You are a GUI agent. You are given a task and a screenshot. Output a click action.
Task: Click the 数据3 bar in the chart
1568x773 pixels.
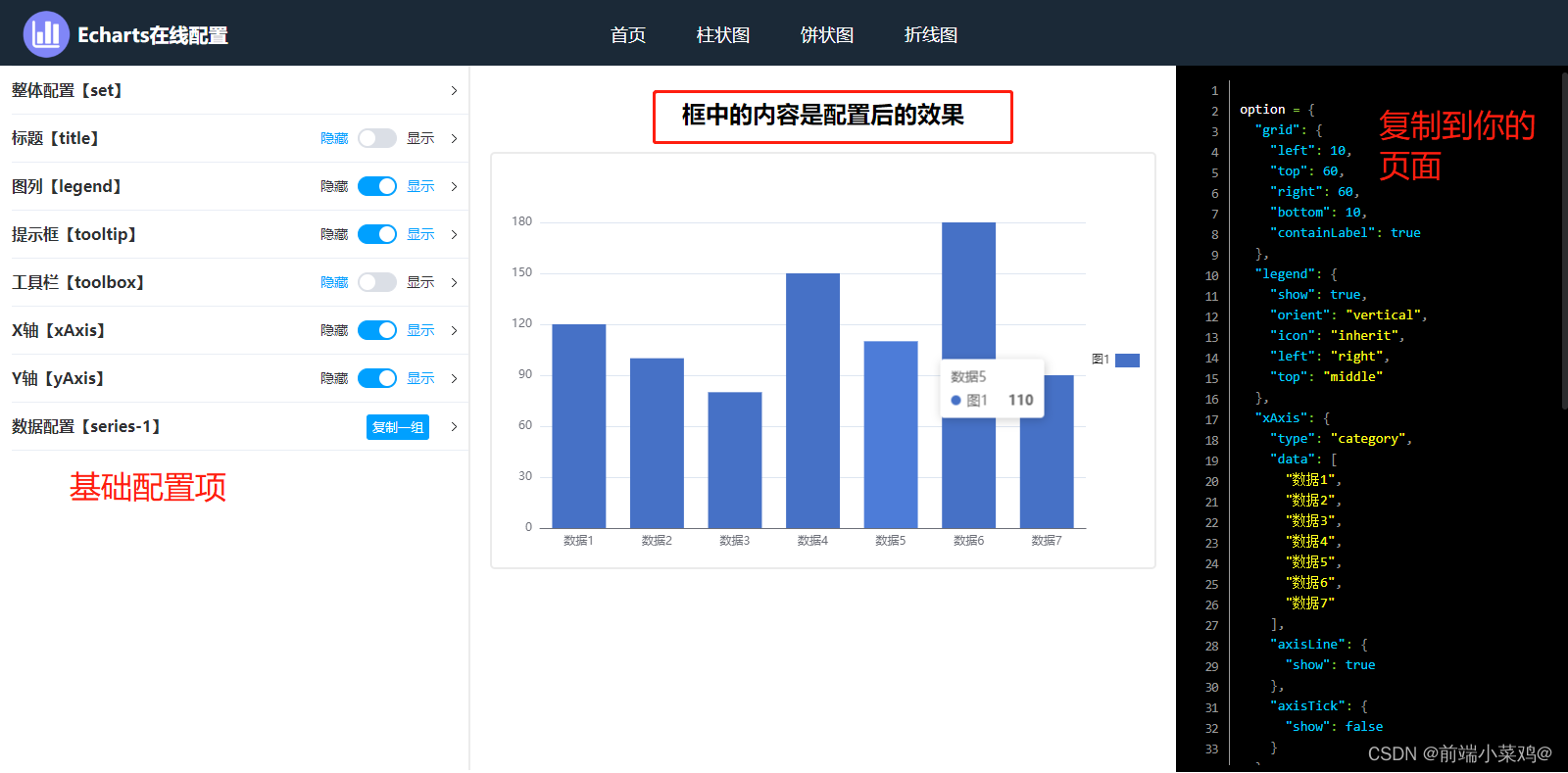pos(735,460)
